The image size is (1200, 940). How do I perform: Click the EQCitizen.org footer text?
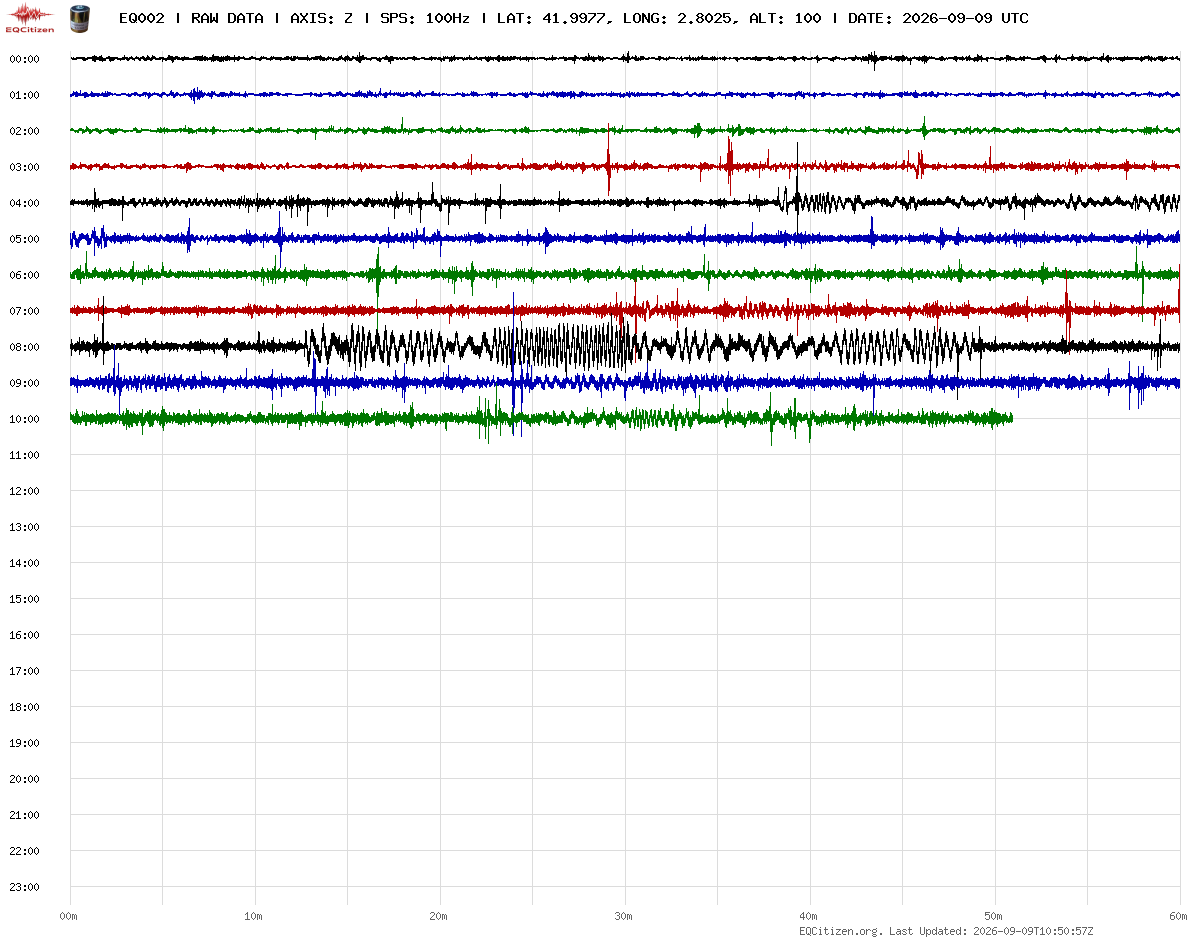(x=841, y=931)
